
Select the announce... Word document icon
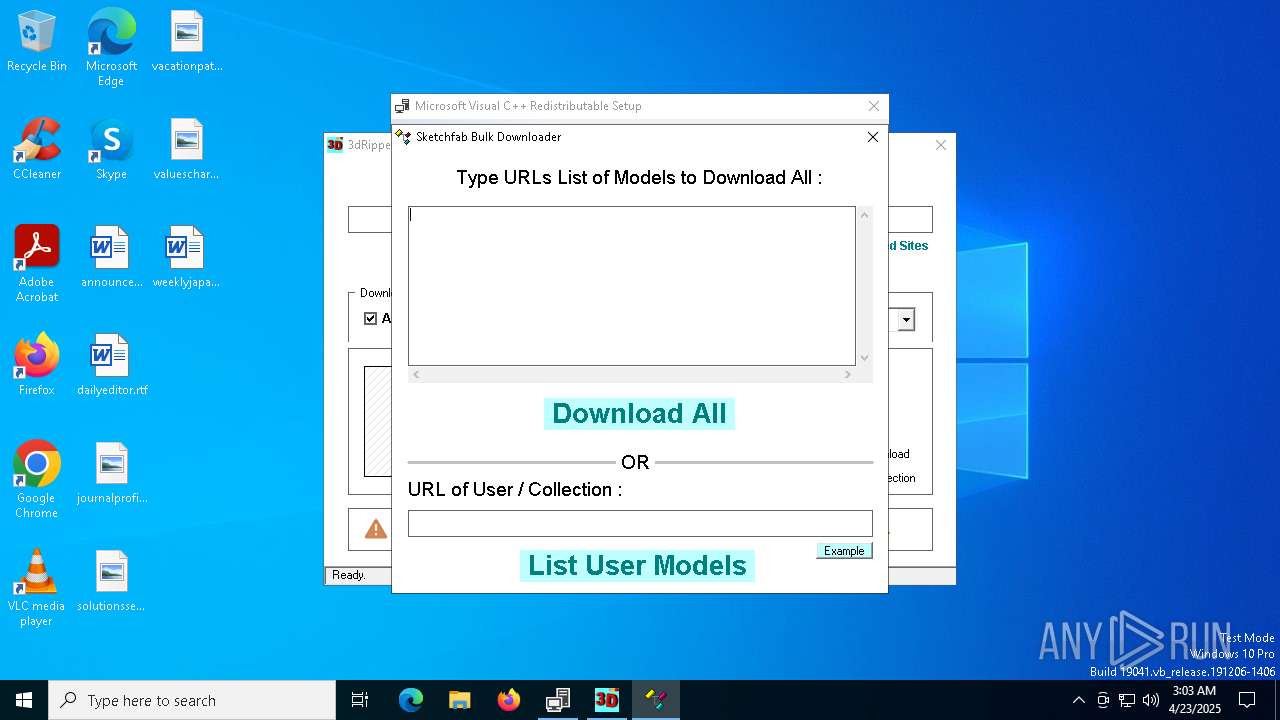click(x=111, y=258)
